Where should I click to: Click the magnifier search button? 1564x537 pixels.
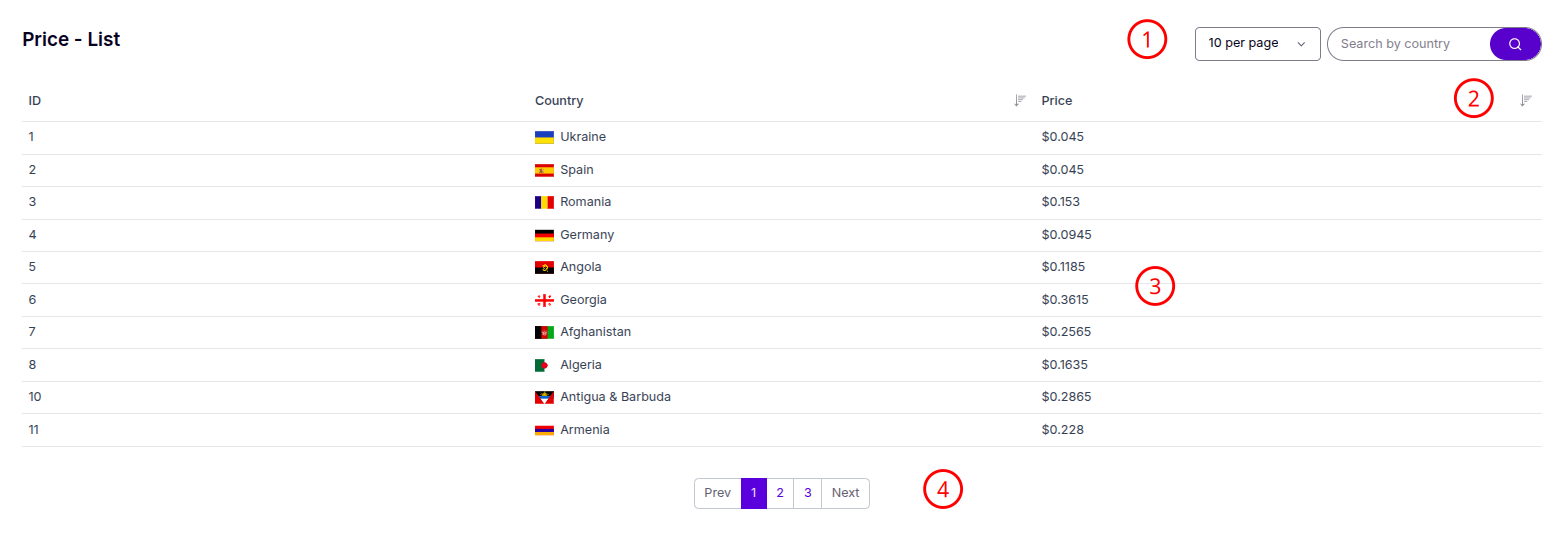pos(1515,44)
